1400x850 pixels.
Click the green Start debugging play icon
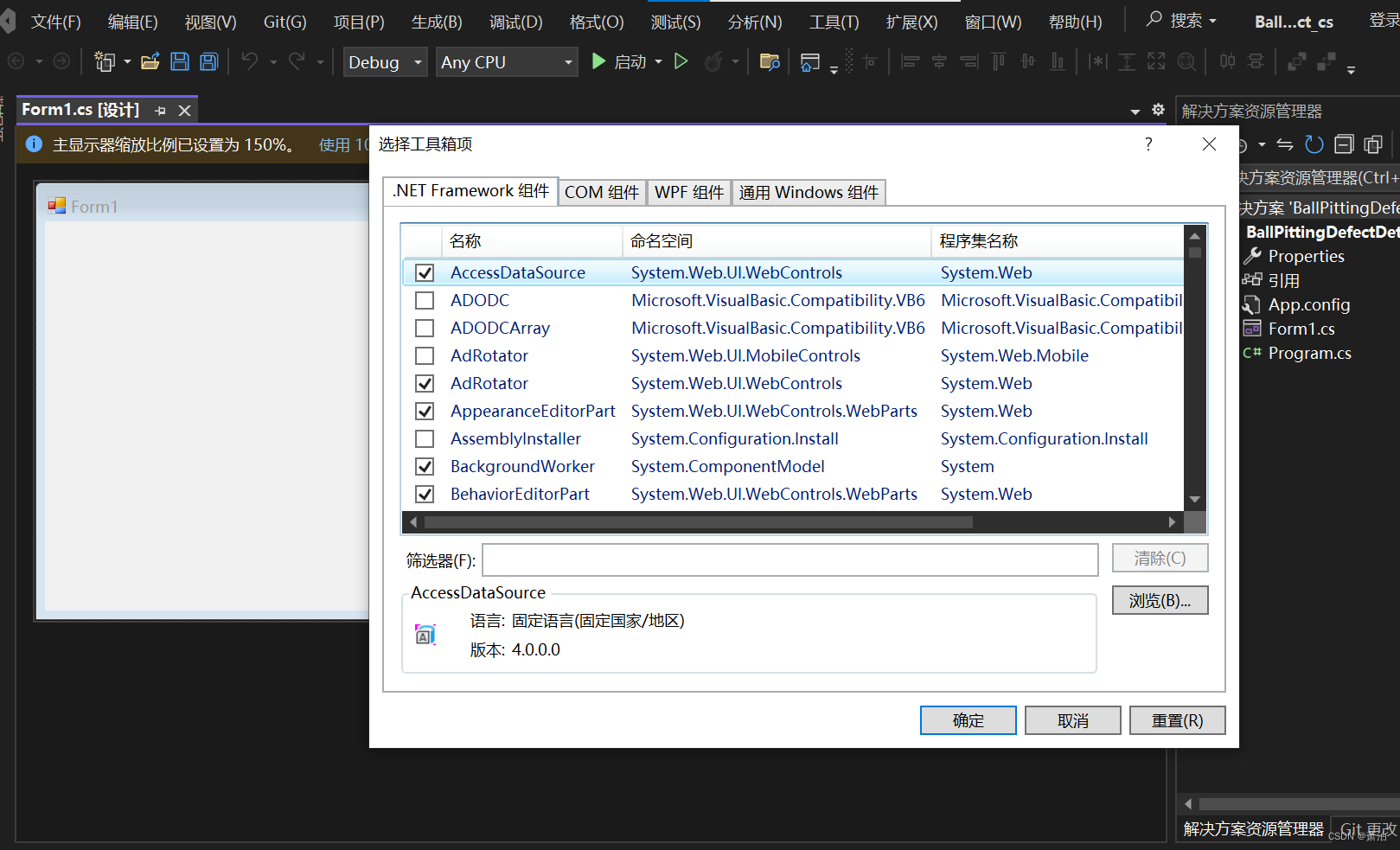click(598, 61)
